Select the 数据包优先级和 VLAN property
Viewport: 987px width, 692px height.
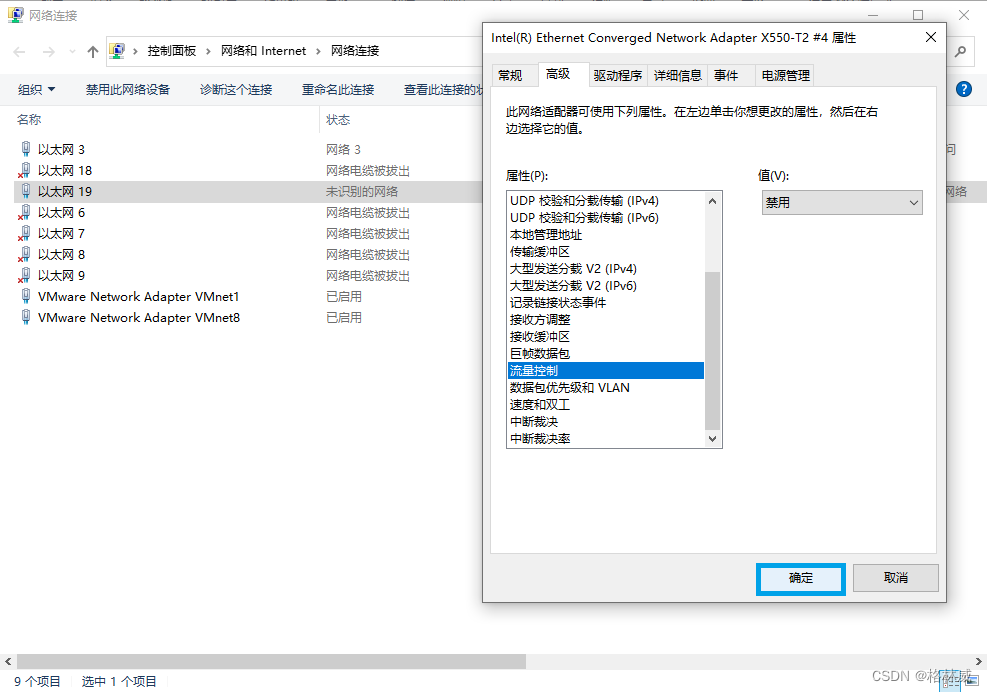606,387
